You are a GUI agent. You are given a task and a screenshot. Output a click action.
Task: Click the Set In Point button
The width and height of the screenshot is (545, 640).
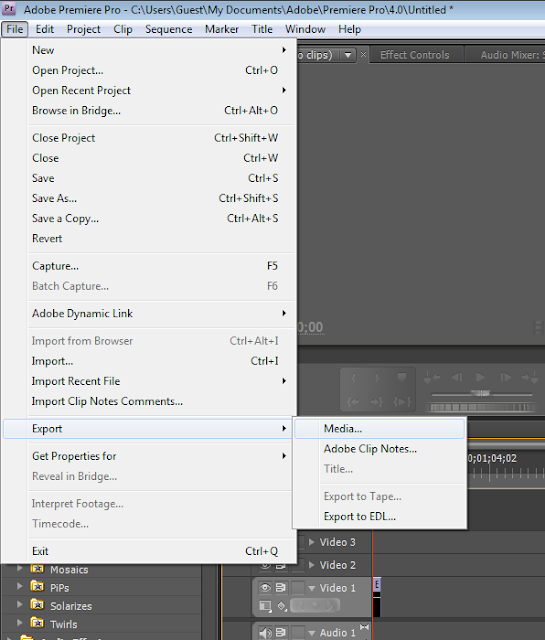354,378
